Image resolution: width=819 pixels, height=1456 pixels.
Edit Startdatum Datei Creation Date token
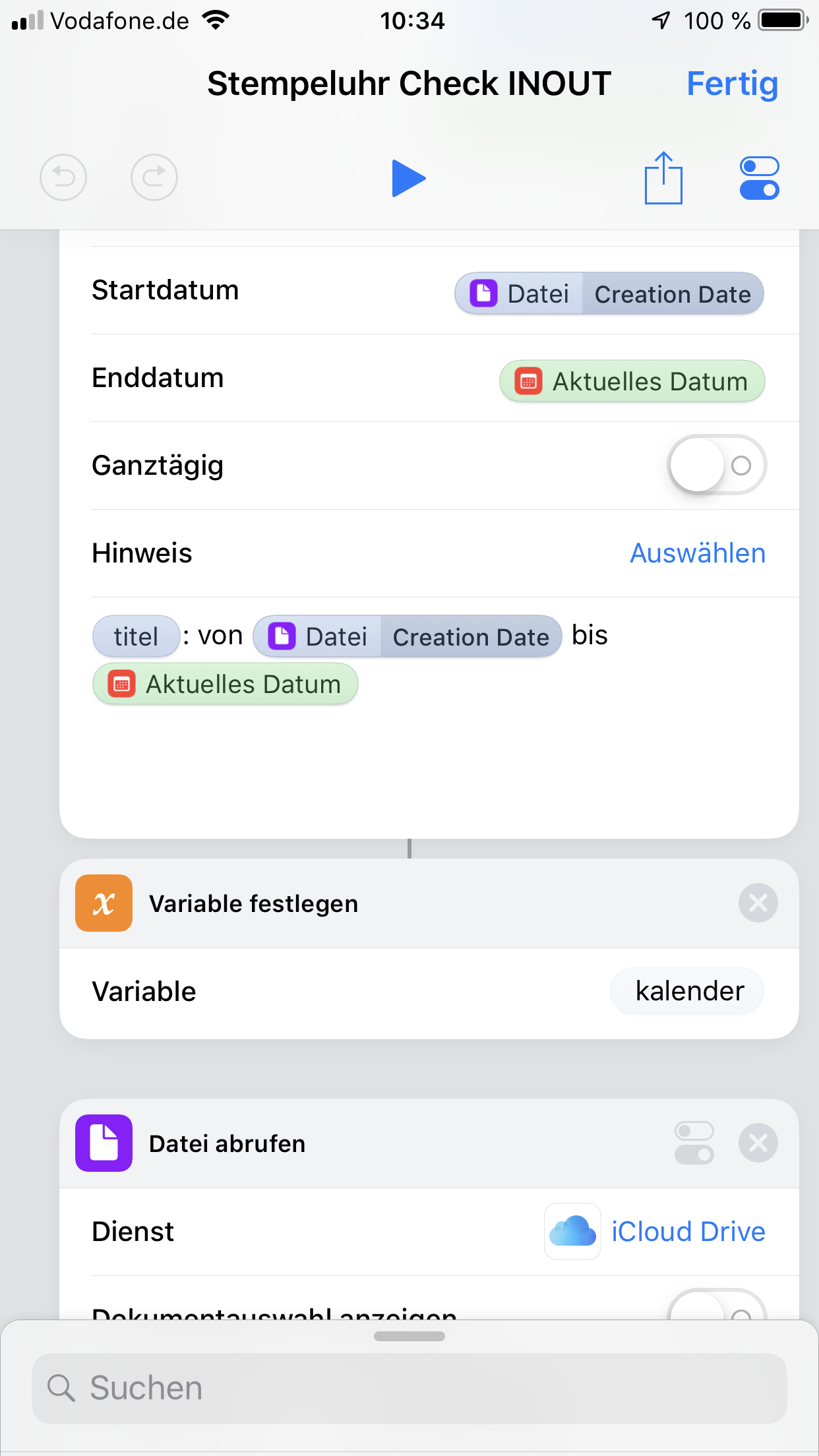pos(609,293)
